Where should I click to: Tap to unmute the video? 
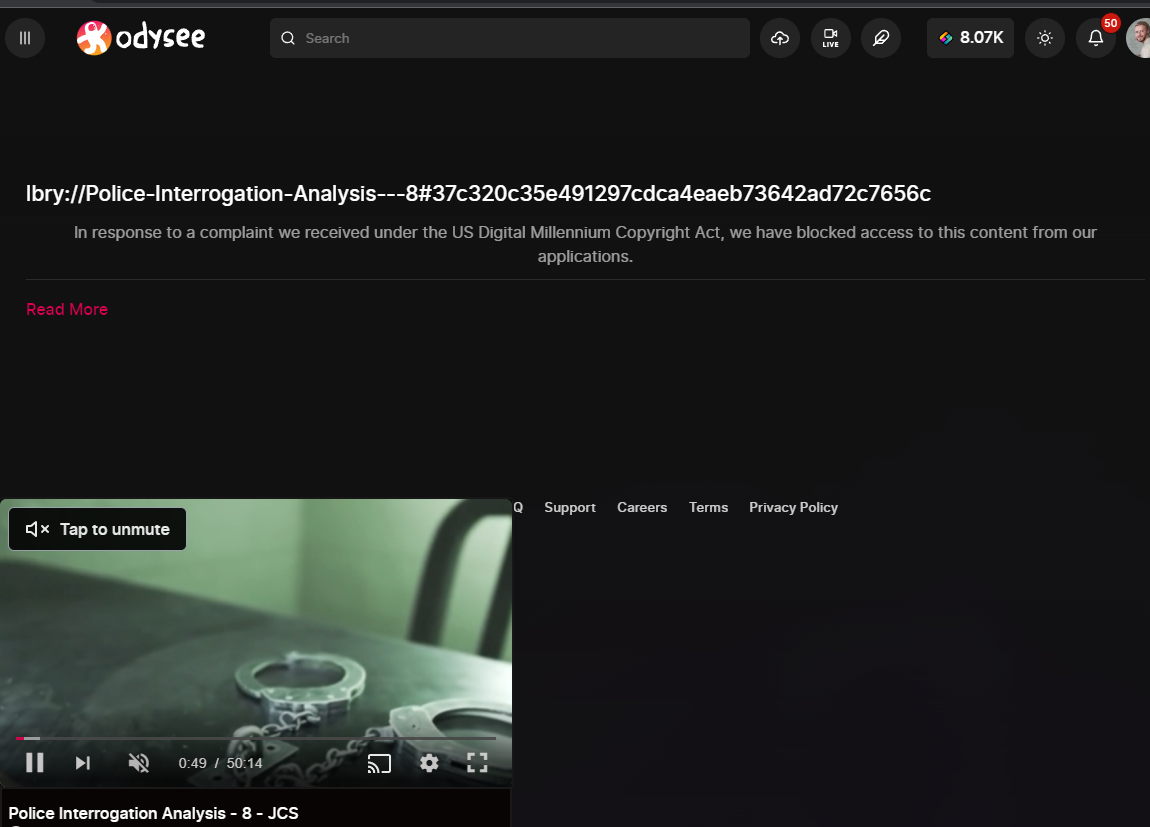(x=96, y=529)
